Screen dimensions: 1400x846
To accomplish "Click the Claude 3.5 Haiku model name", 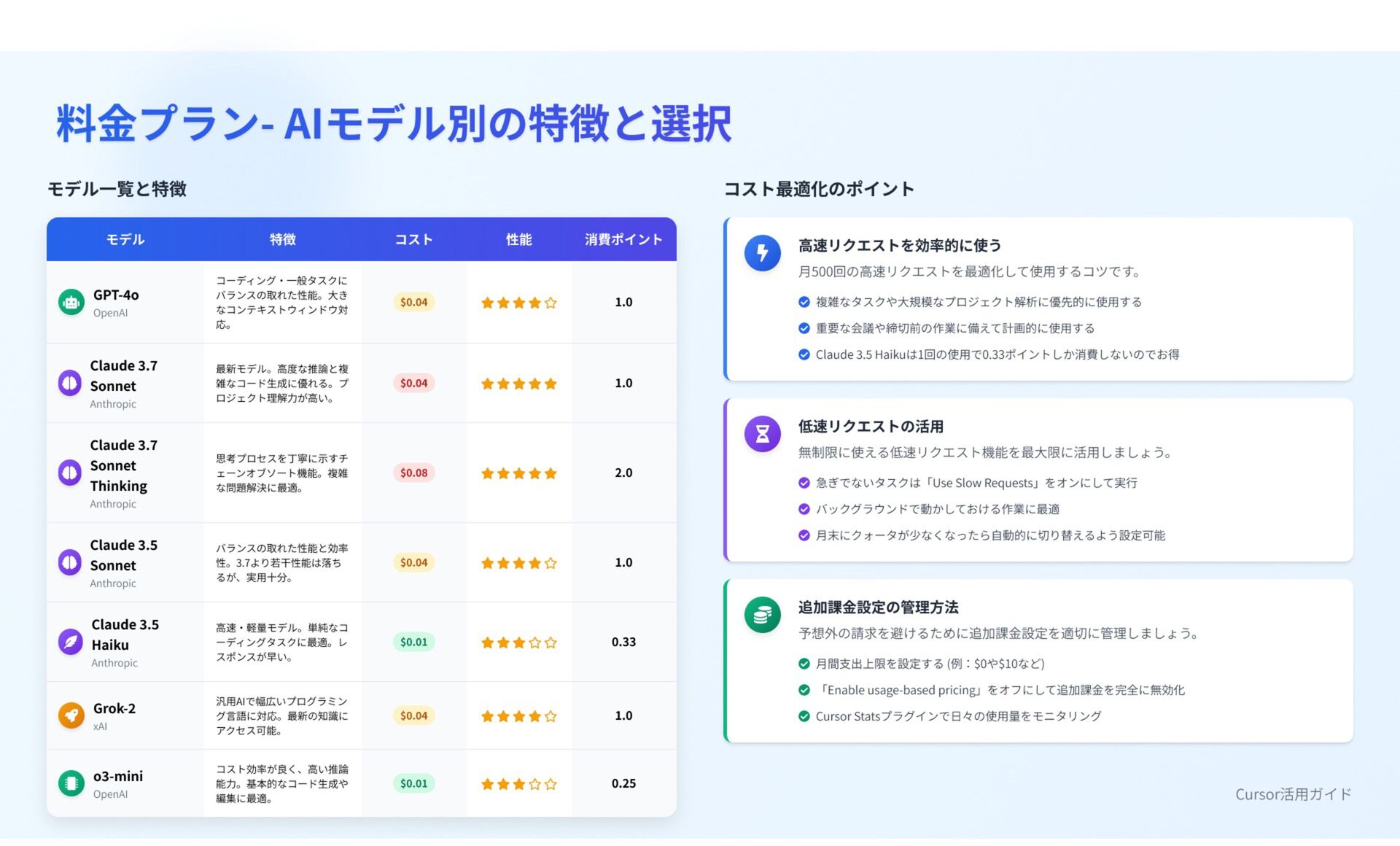I will [125, 634].
